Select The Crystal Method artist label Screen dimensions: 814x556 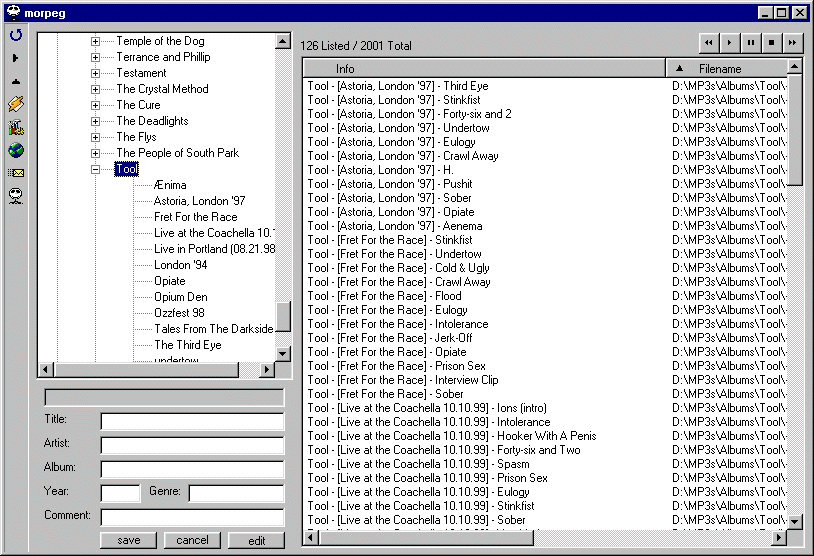click(x=162, y=89)
